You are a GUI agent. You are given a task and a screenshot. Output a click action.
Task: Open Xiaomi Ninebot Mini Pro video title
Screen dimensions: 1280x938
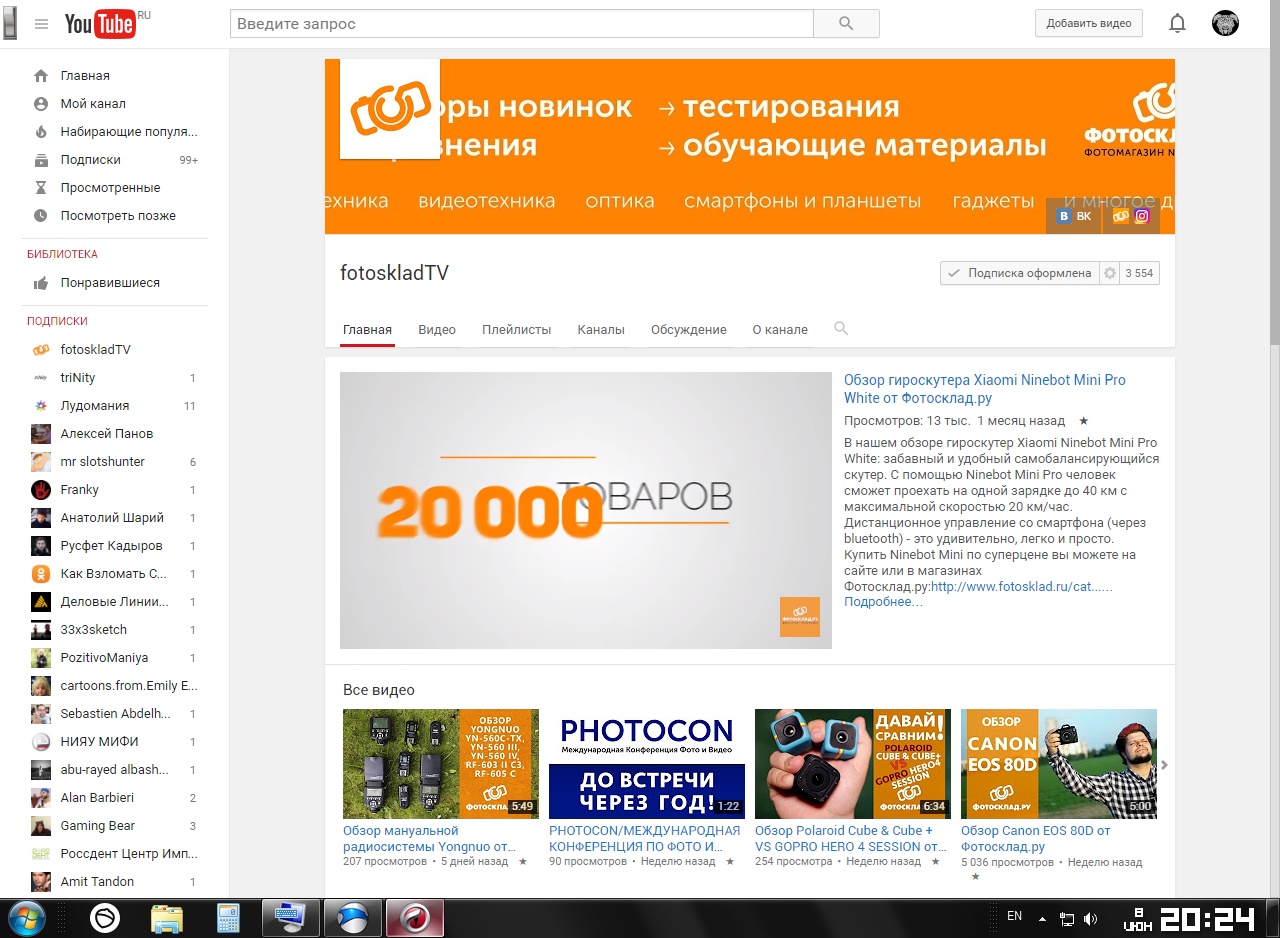coord(984,389)
